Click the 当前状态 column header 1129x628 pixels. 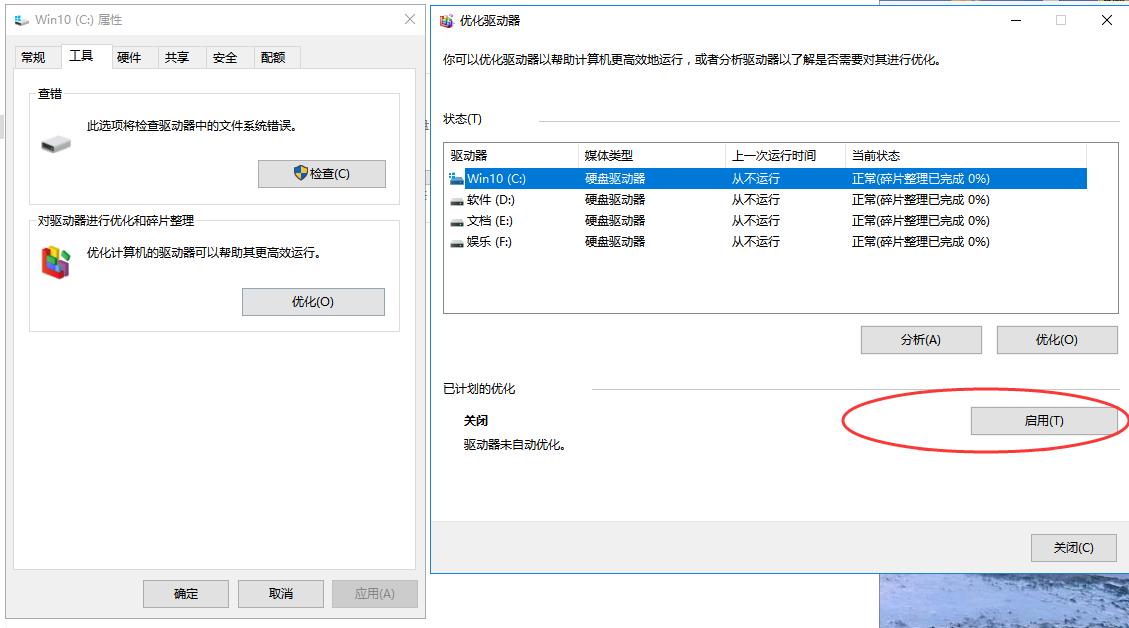coord(966,156)
